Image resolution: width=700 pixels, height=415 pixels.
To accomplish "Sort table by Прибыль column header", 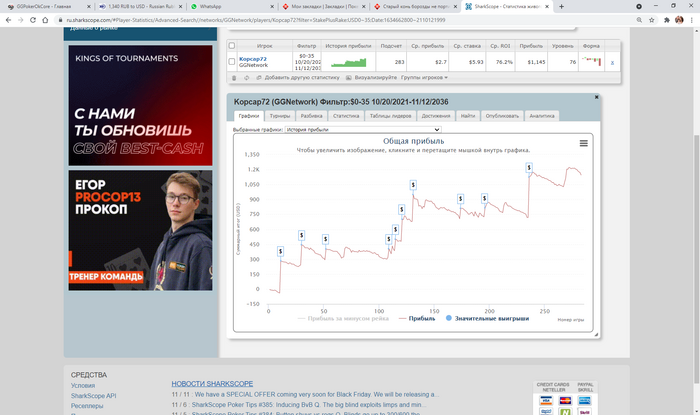I will coord(531,46).
